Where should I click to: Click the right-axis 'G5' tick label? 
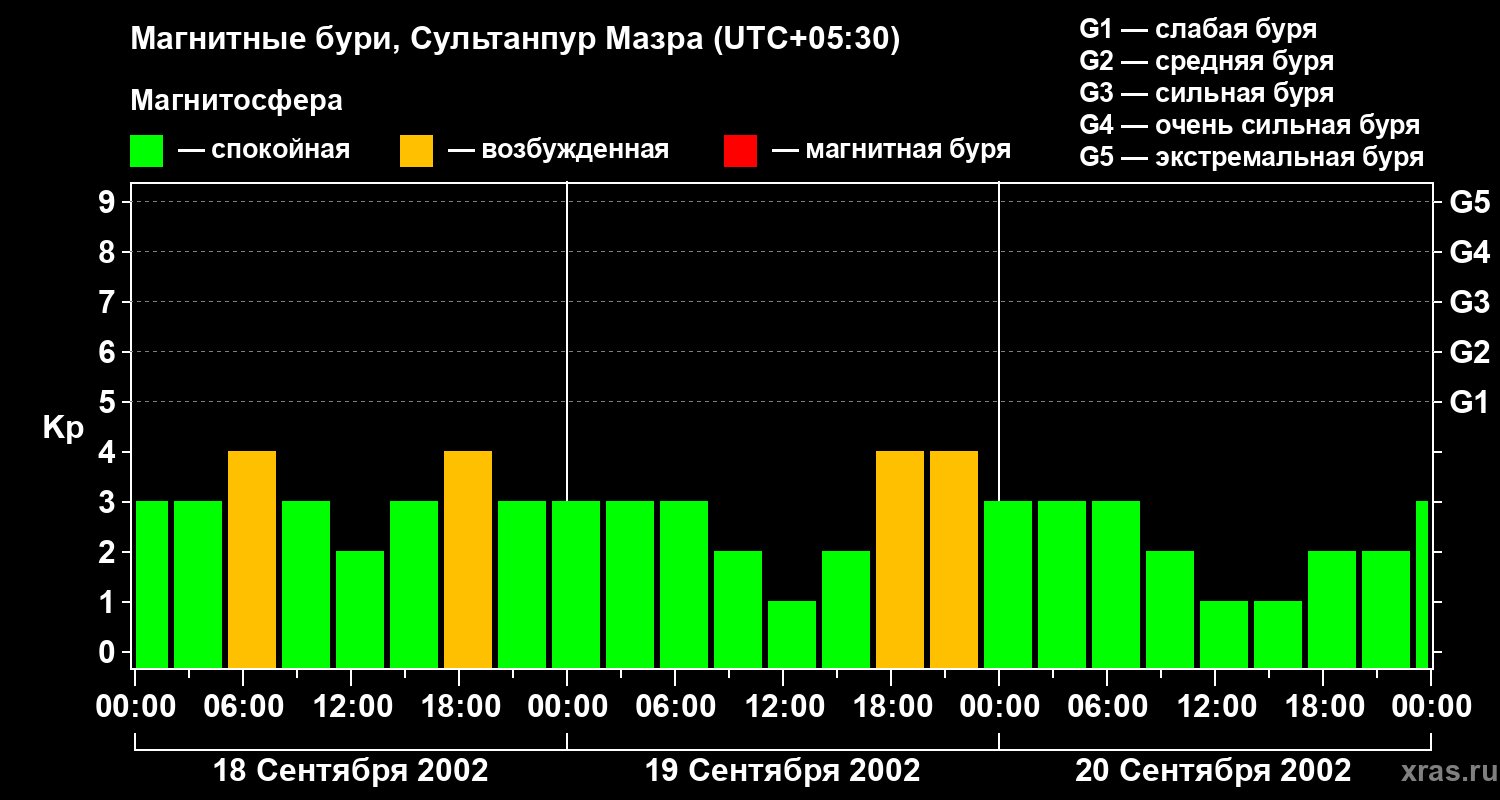[x=1469, y=202]
